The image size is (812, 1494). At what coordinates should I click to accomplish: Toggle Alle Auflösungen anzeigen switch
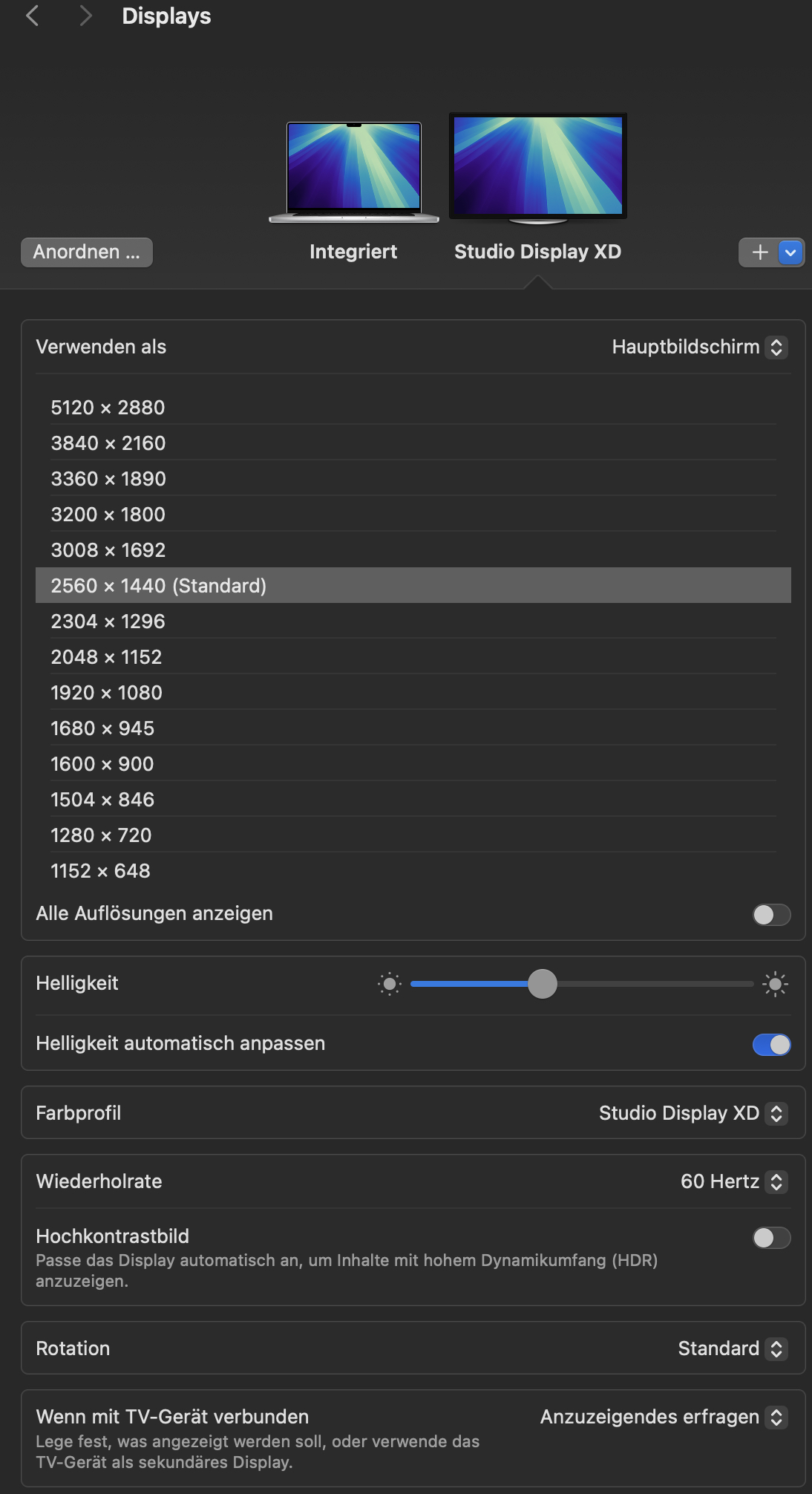pyautogui.click(x=771, y=915)
